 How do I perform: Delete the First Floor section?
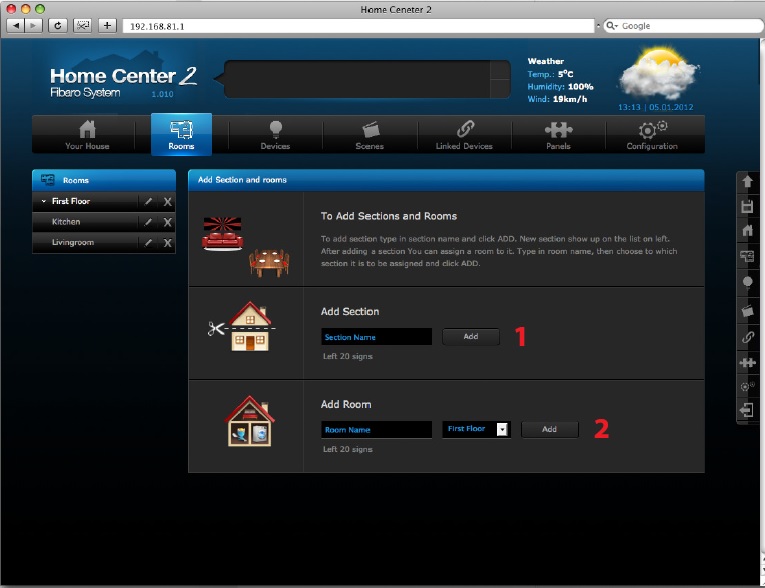coord(167,202)
